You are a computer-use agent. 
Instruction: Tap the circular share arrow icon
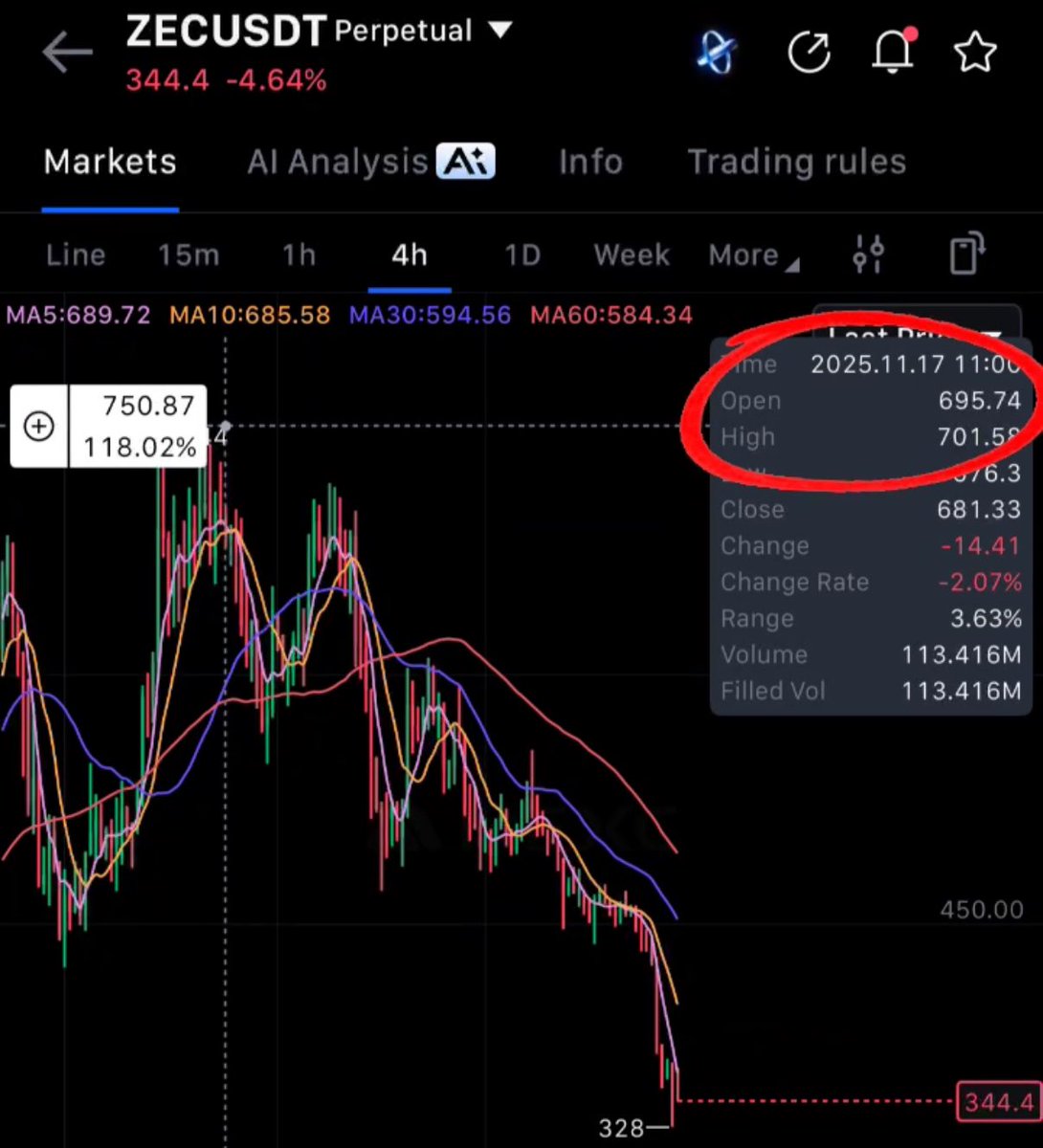[x=809, y=53]
